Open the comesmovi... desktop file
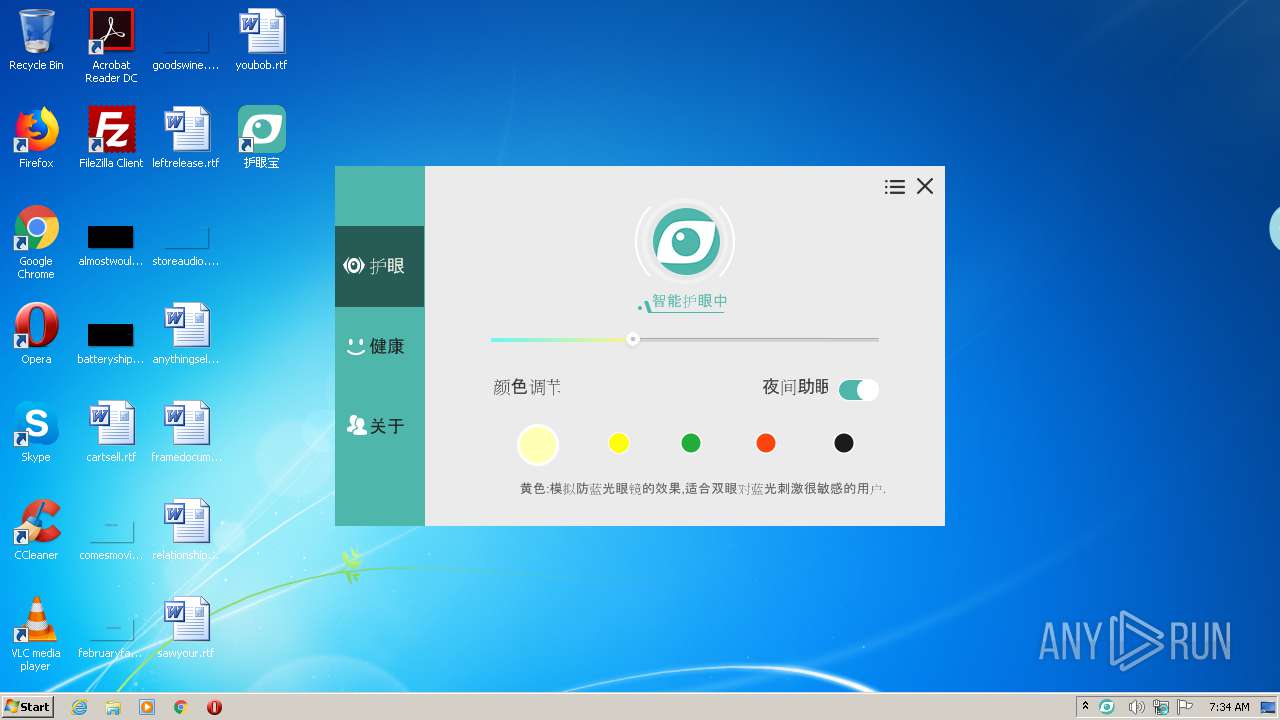Image resolution: width=1280 pixels, height=720 pixels. [x=111, y=538]
